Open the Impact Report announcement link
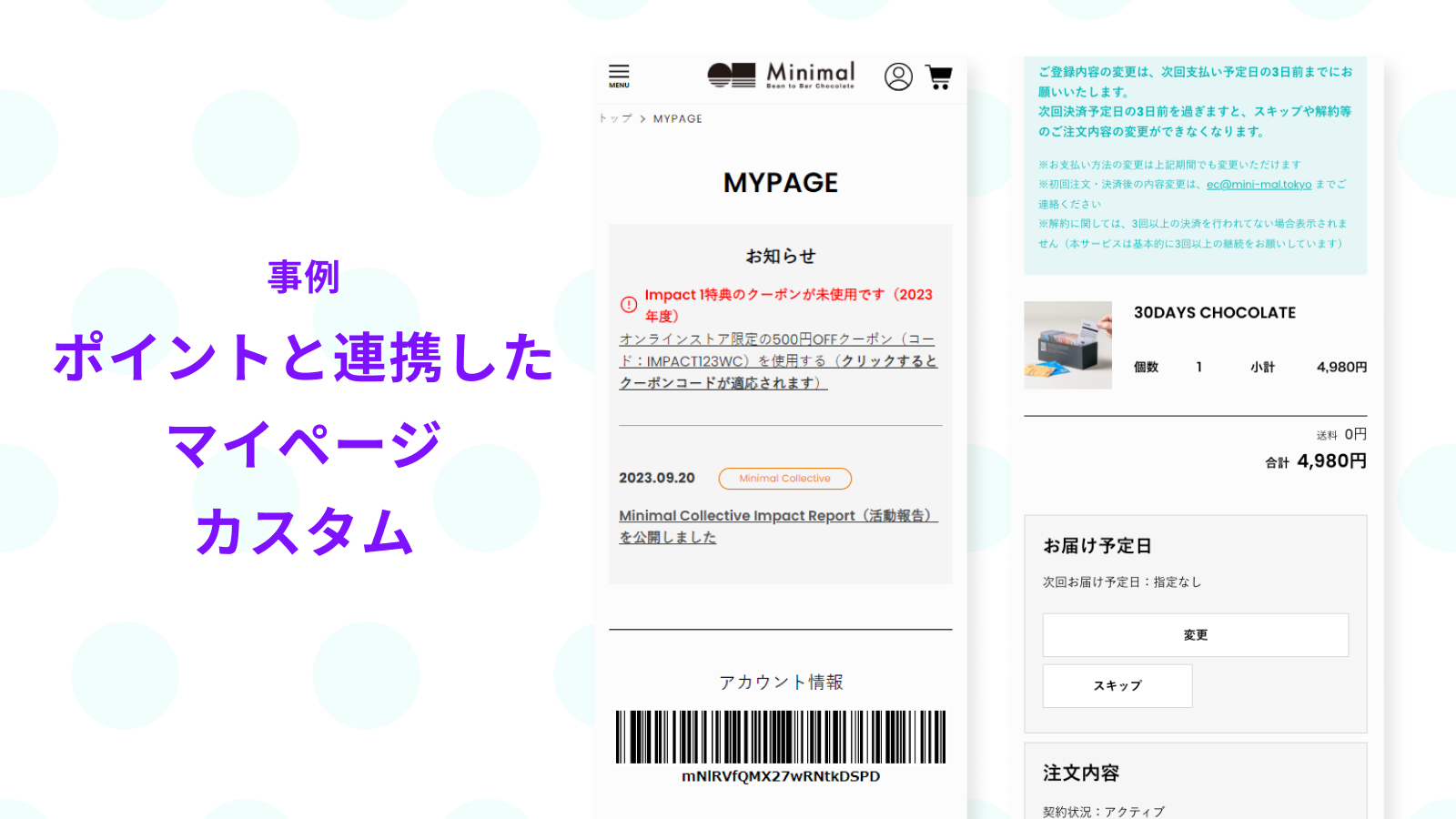The image size is (1456, 819). point(778,527)
